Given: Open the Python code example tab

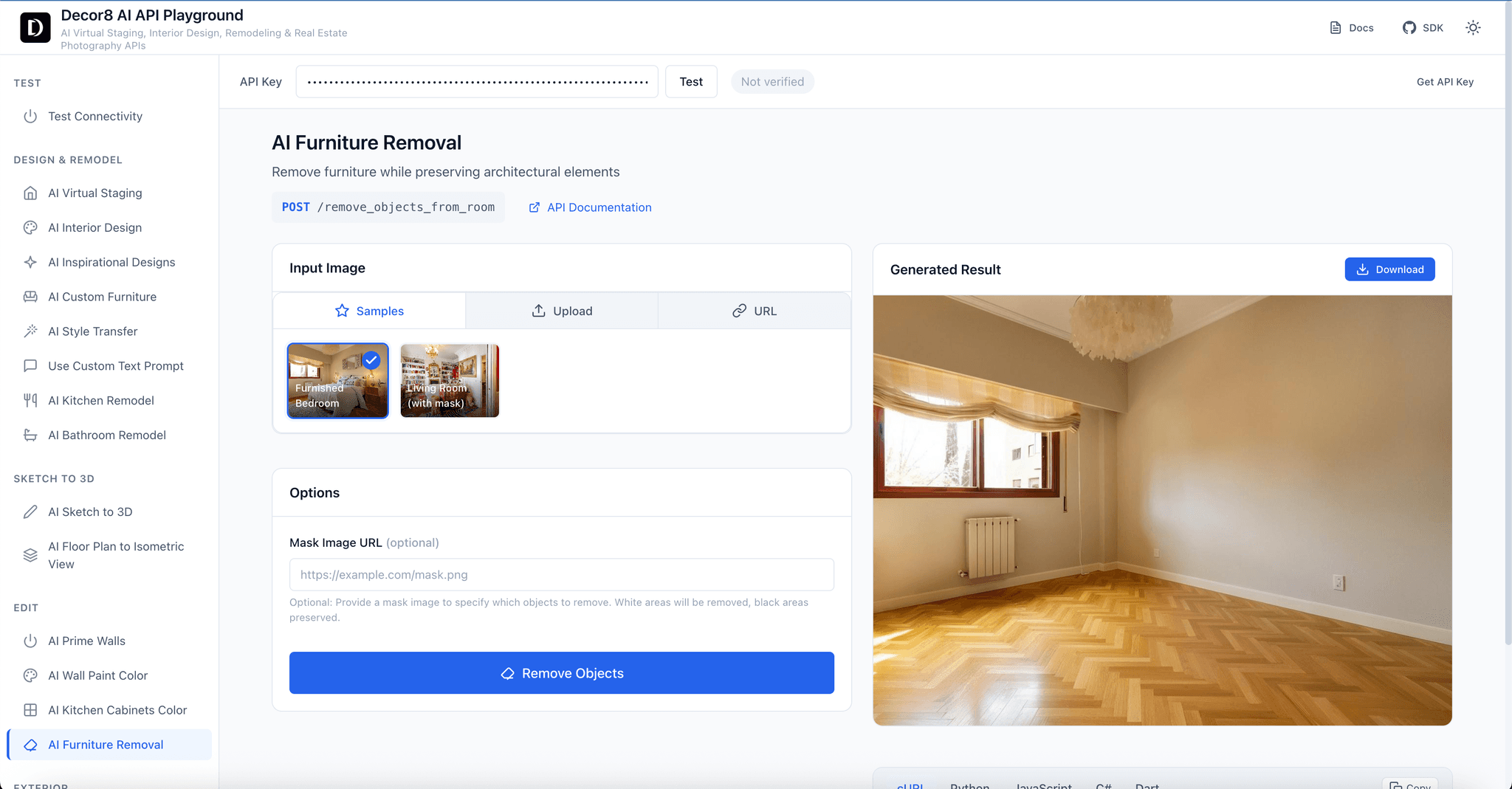Looking at the screenshot, I should coord(969,785).
